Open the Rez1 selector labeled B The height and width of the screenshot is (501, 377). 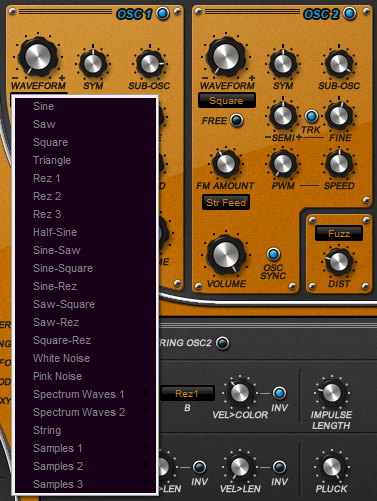187,394
